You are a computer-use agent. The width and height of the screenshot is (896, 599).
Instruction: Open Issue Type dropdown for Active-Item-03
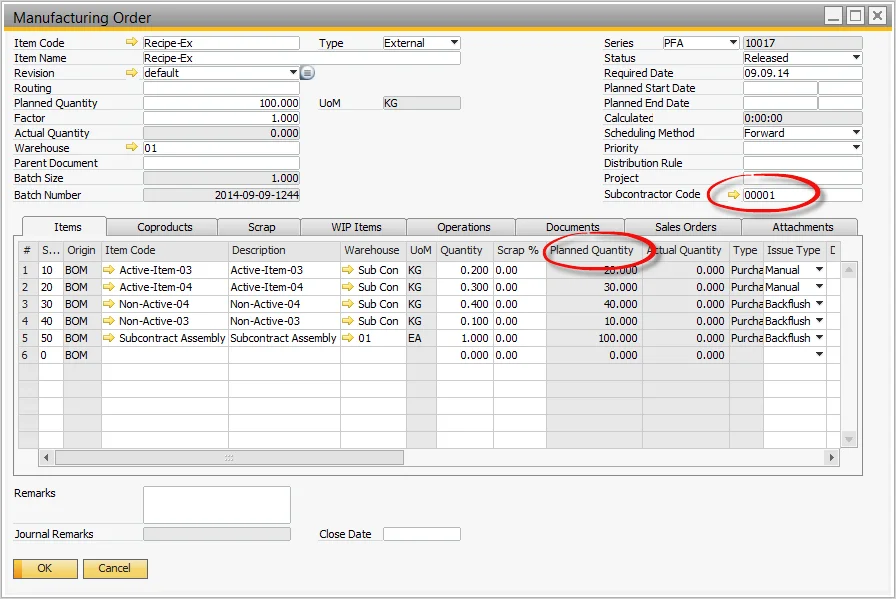(819, 269)
